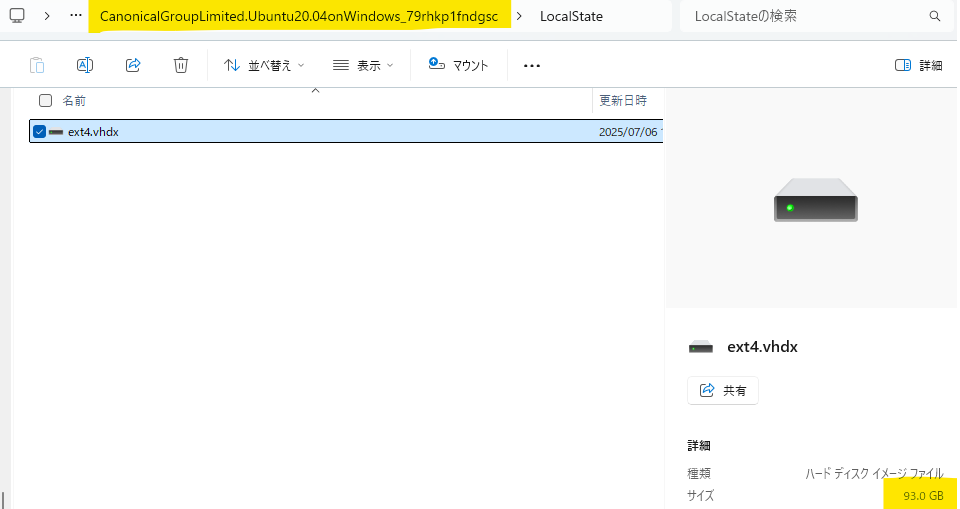Open the 表示 view dropdown

click(x=363, y=65)
